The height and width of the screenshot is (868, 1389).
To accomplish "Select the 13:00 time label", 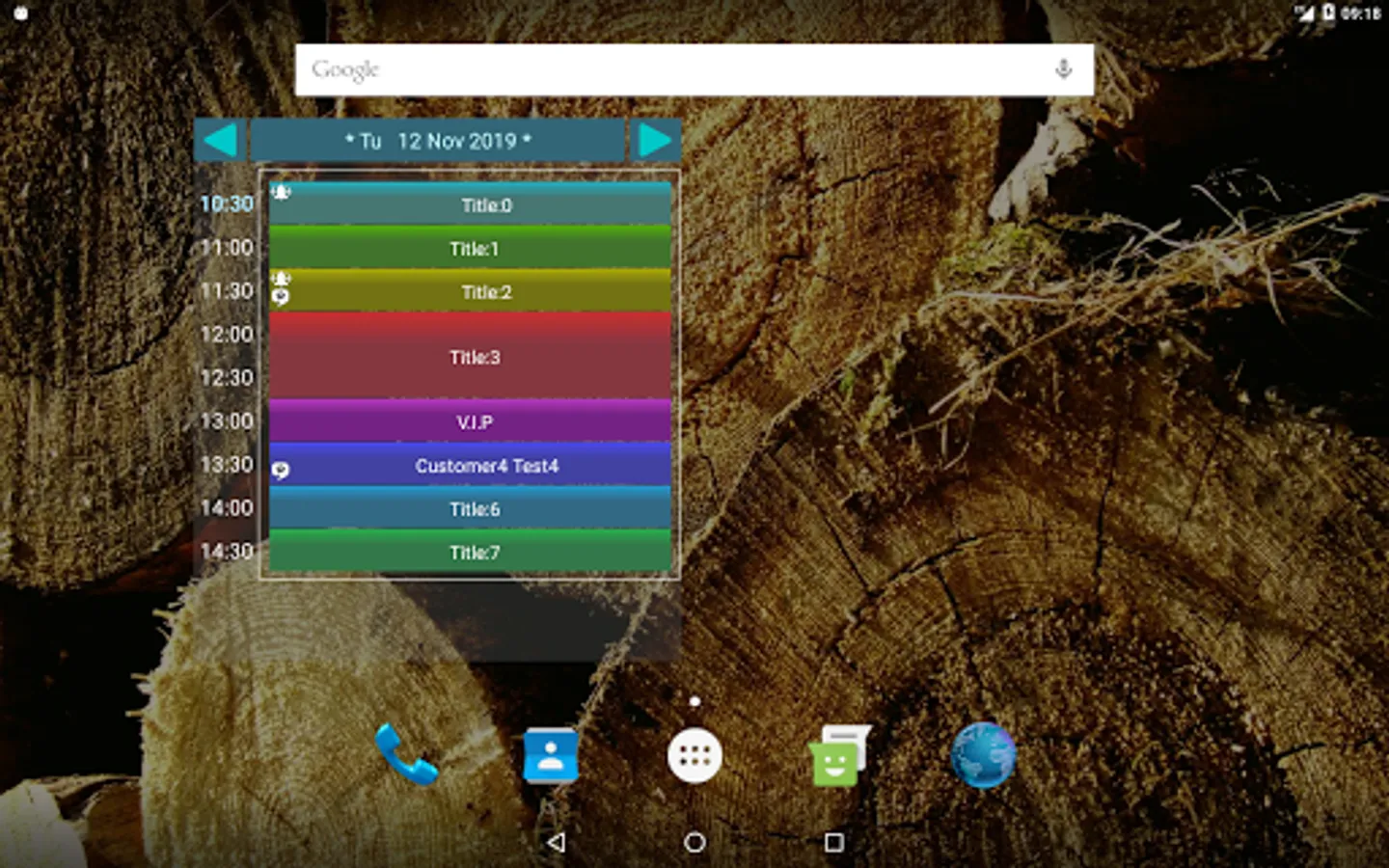I will (227, 420).
